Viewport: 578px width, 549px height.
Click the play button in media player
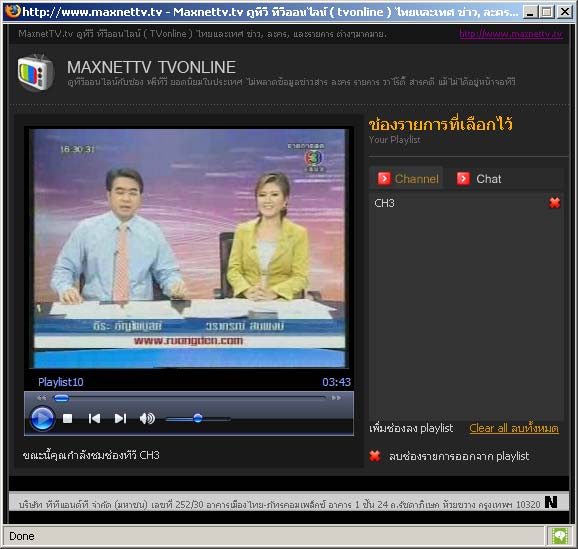coord(42,418)
